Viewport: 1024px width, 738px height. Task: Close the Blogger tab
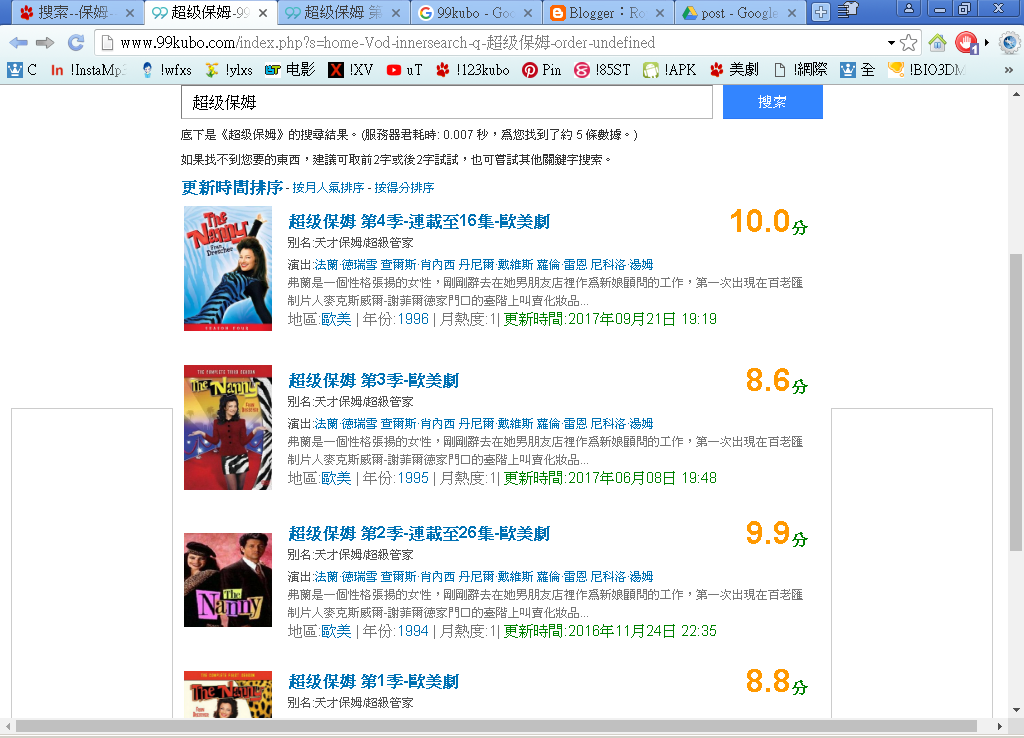[660, 13]
